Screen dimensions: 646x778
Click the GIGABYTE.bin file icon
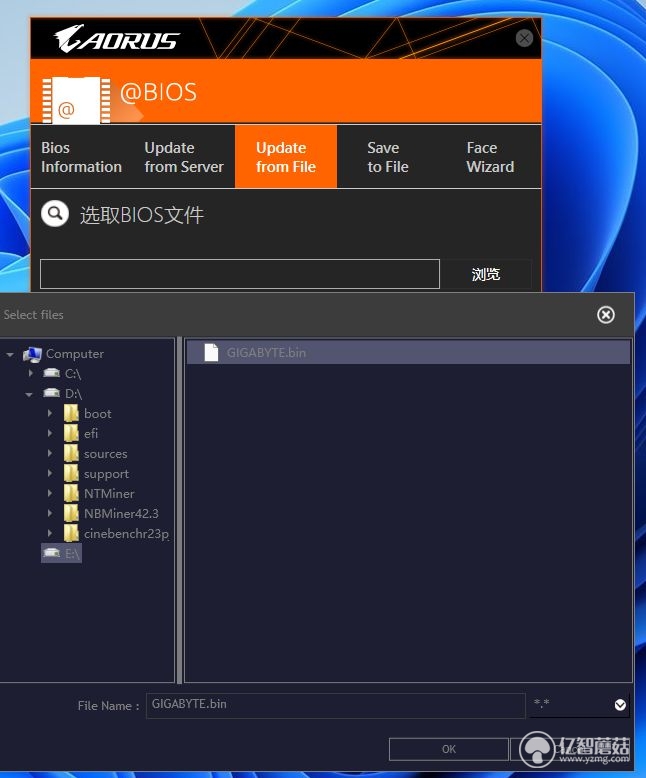pos(211,352)
